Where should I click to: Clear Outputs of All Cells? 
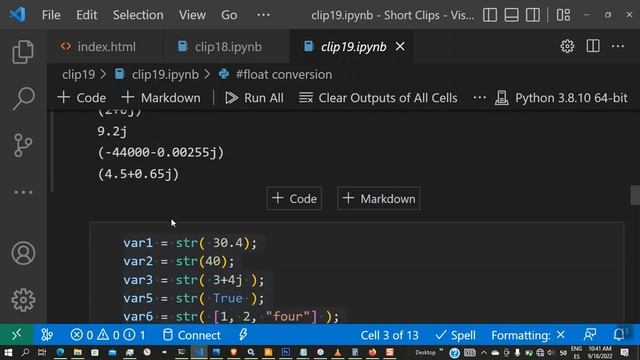[378, 98]
